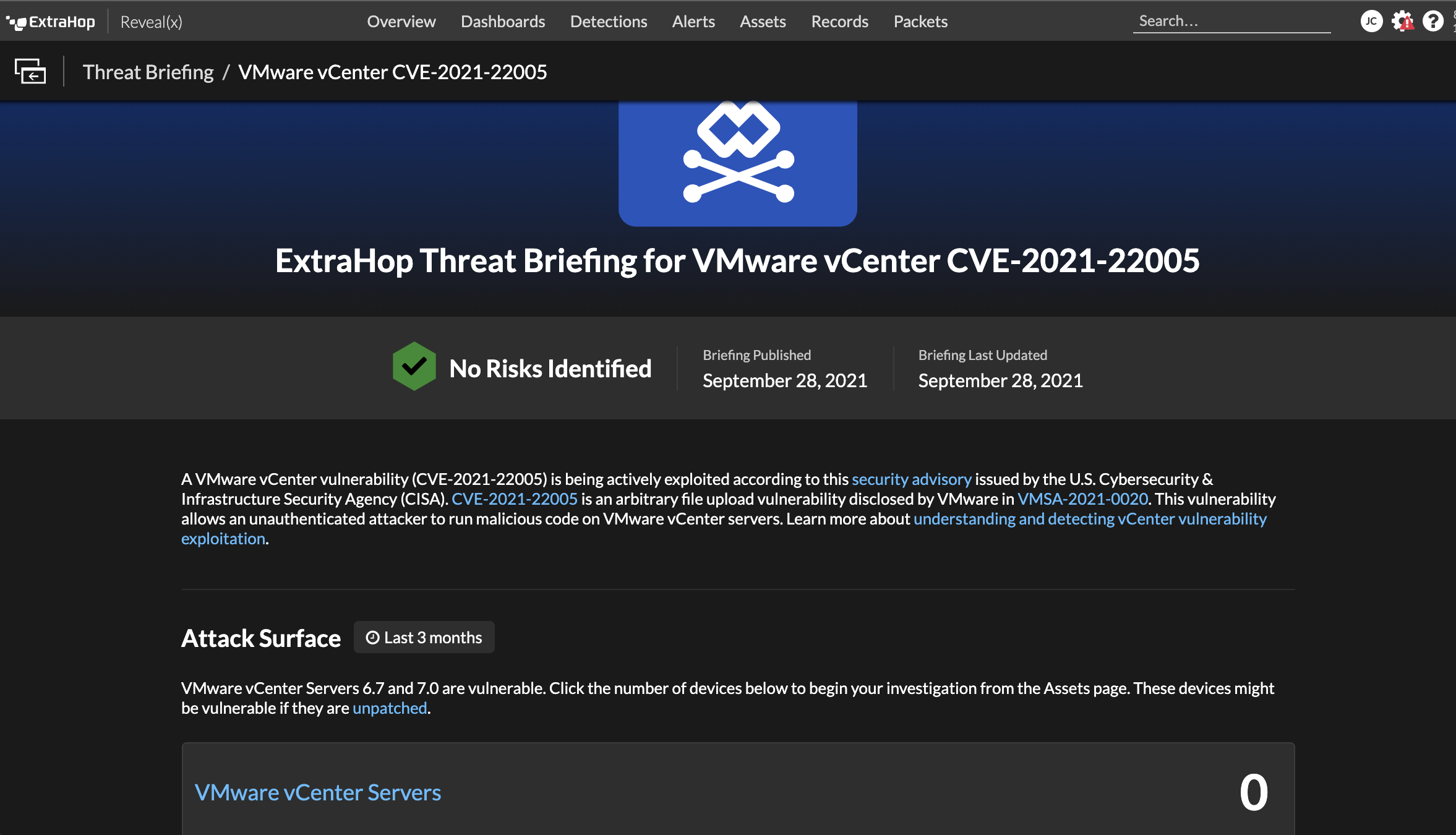Click the ExtraHop logo
This screenshot has height=835, width=1456.
coord(51,22)
